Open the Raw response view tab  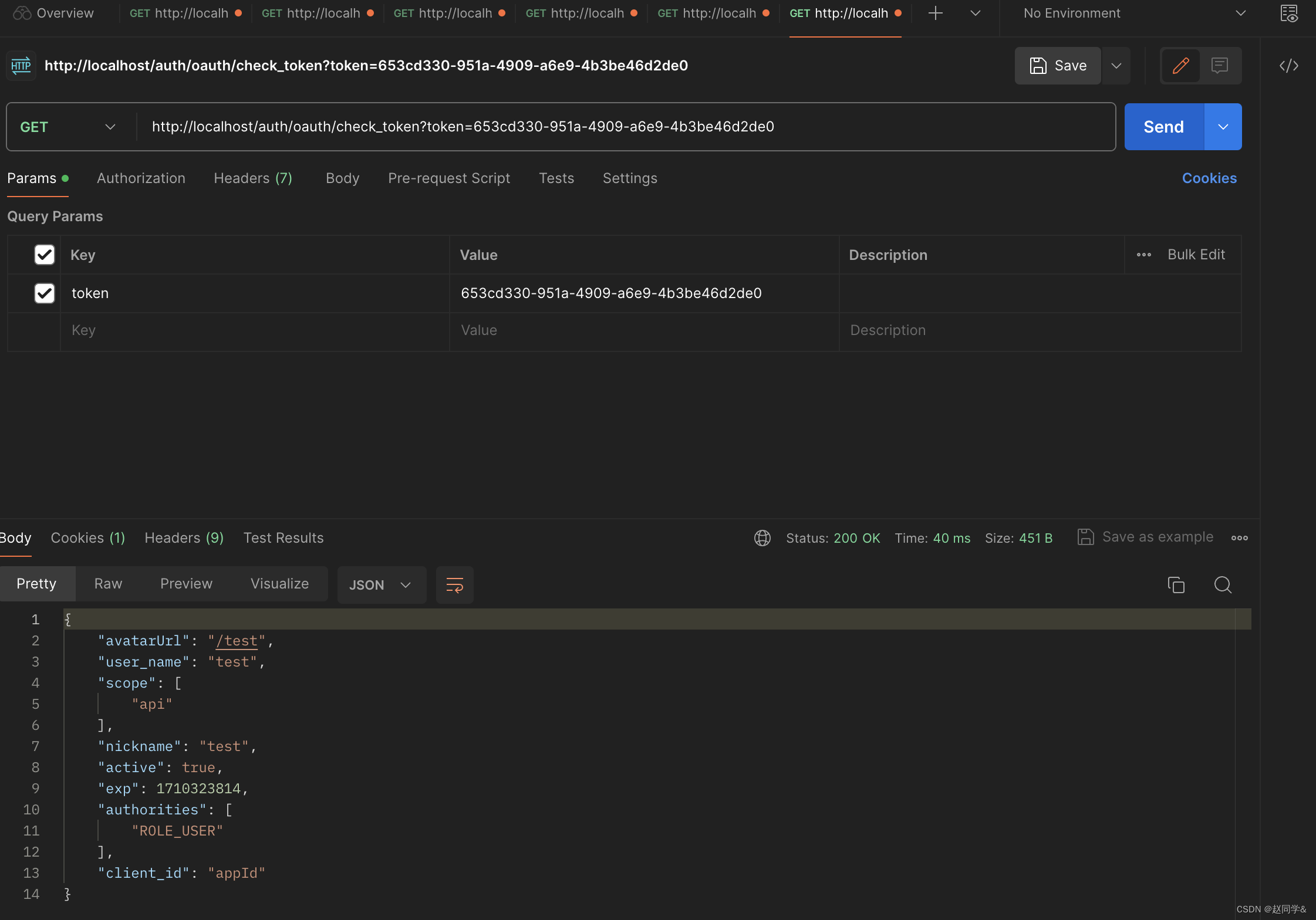[108, 583]
